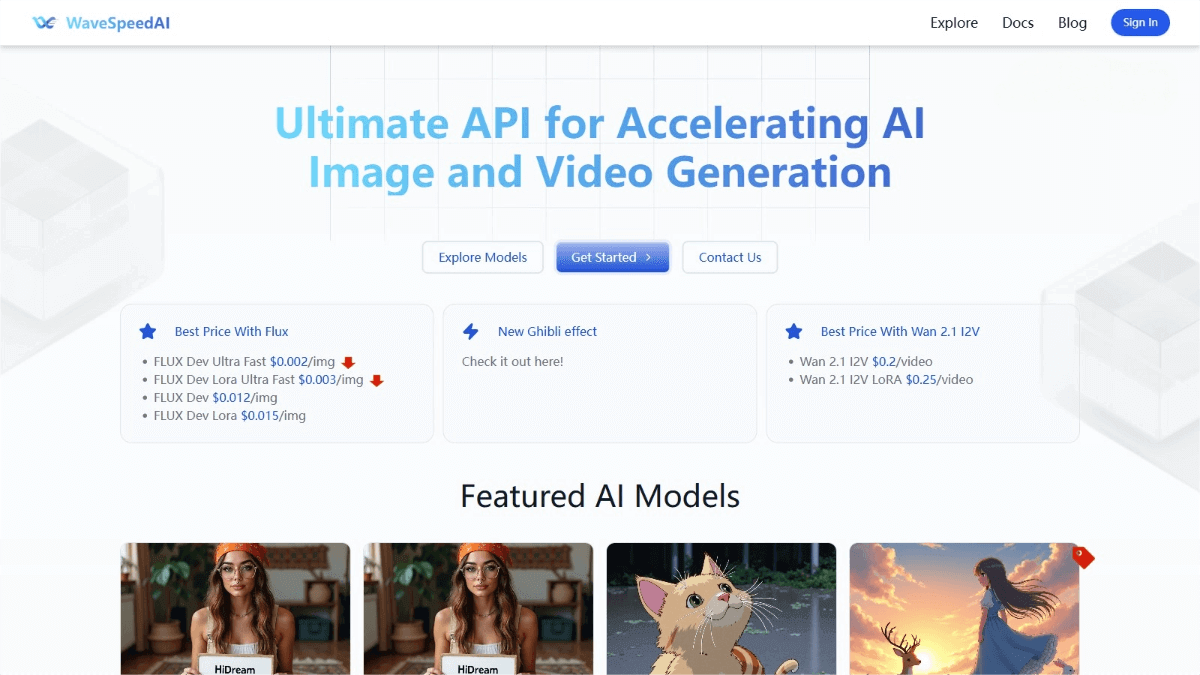This screenshot has width=1200, height=675.
Task: Click the Contact Us button
Action: [729, 257]
